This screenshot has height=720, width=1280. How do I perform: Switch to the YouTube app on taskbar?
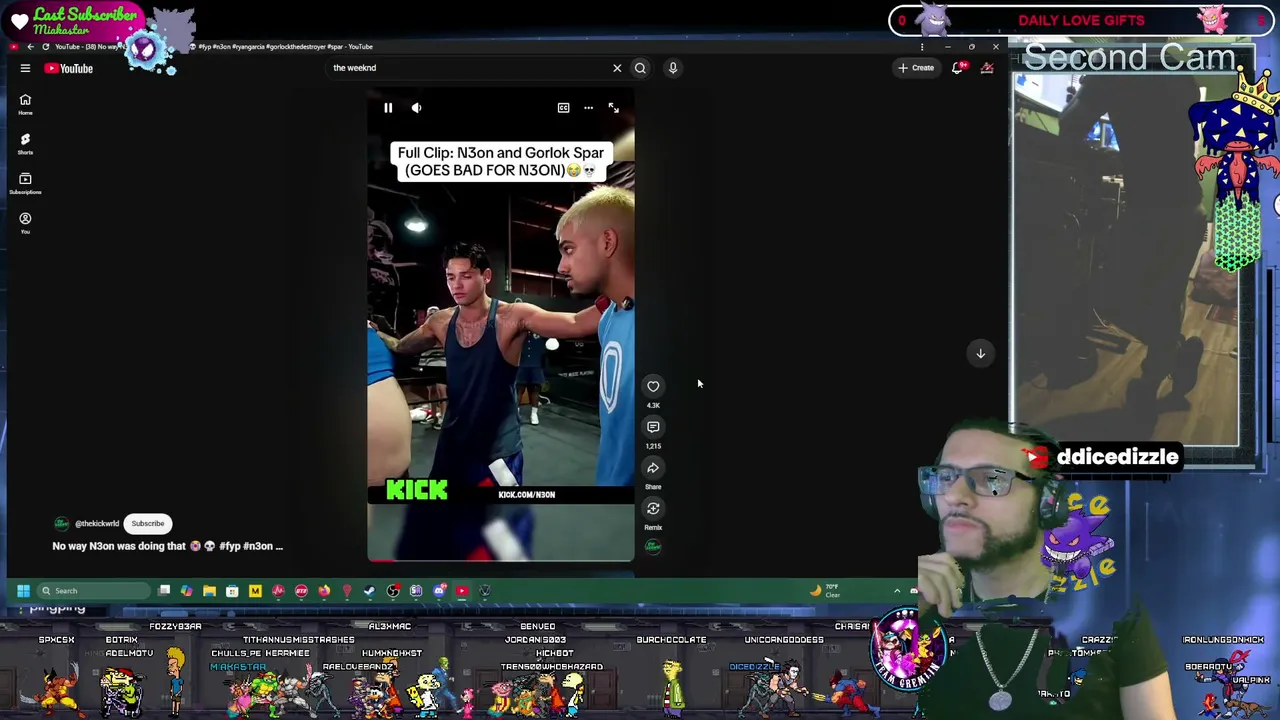(462, 591)
